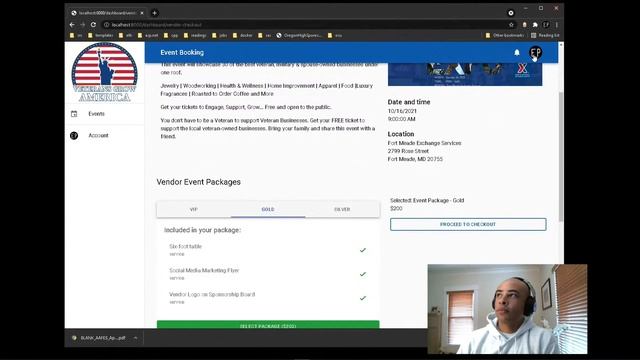Open the EP user avatar menu
Image resolution: width=640 pixels, height=360 pixels.
pyautogui.click(x=535, y=52)
